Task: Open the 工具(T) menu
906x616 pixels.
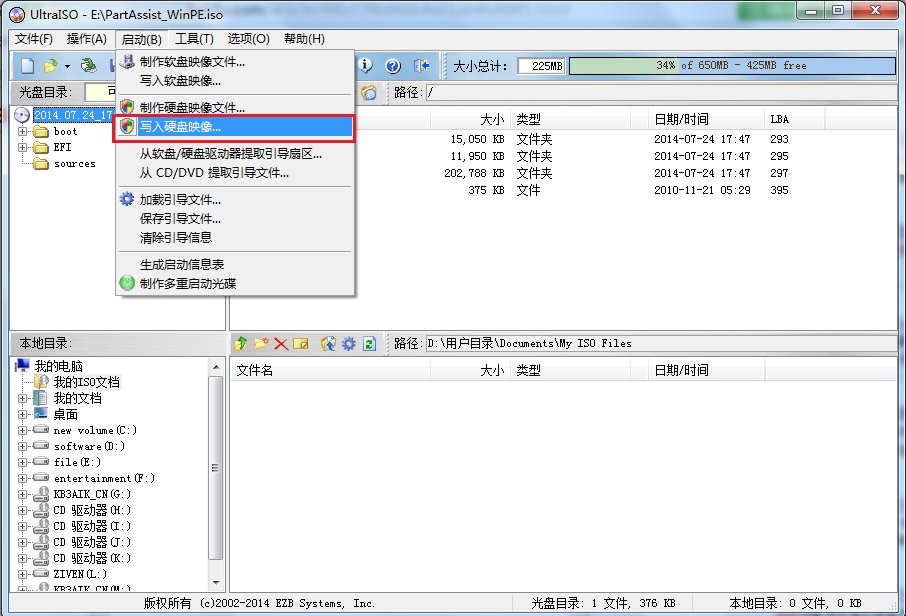Action: click(x=193, y=39)
